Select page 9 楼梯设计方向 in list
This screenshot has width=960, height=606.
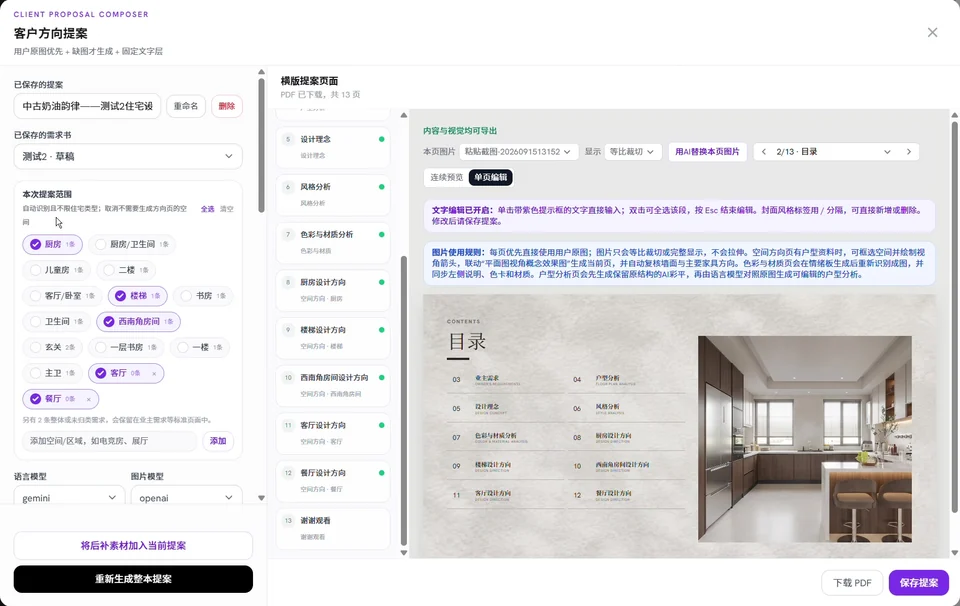pos(333,338)
